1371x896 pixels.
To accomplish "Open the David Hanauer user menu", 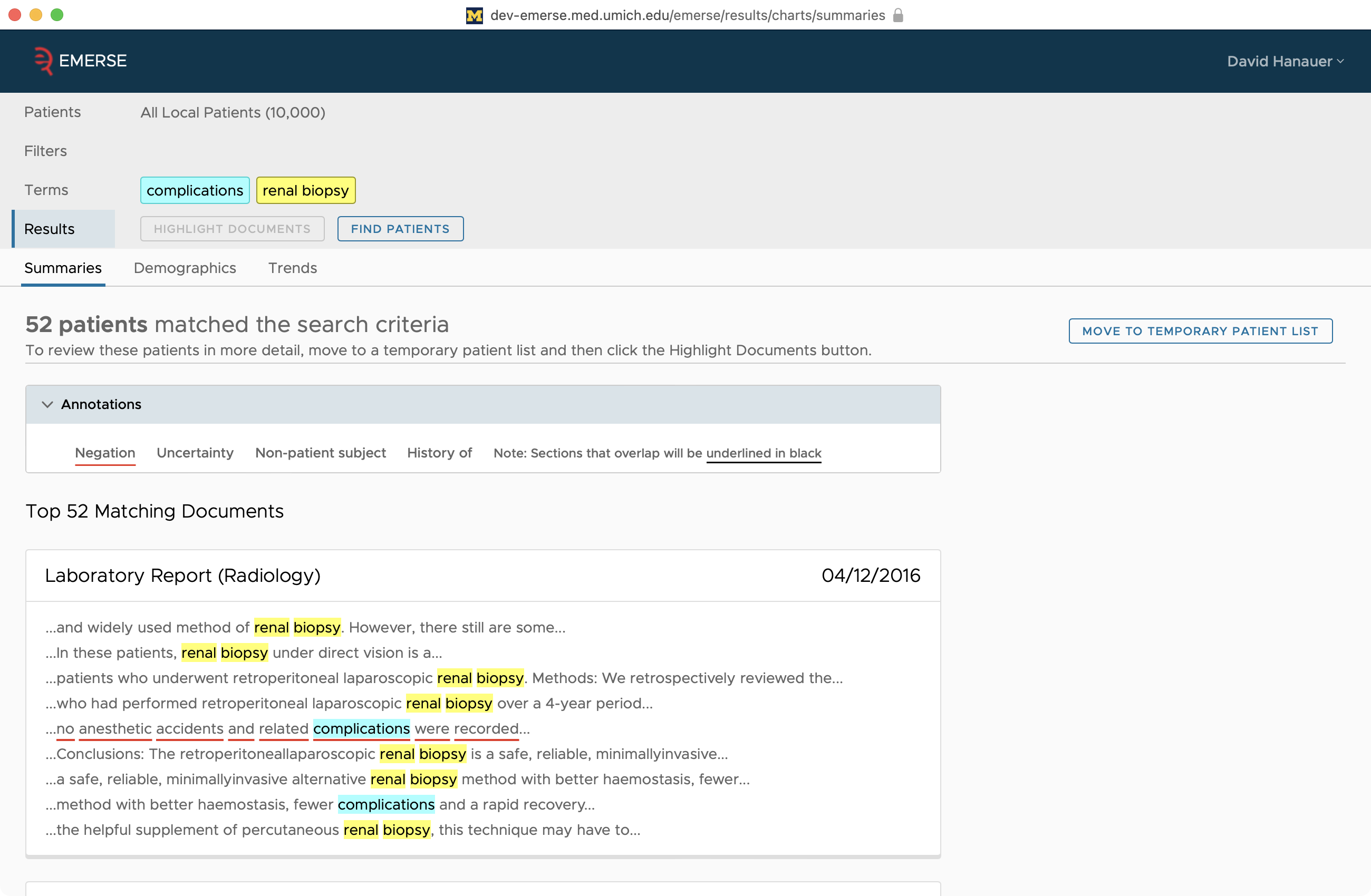I will click(x=1285, y=61).
